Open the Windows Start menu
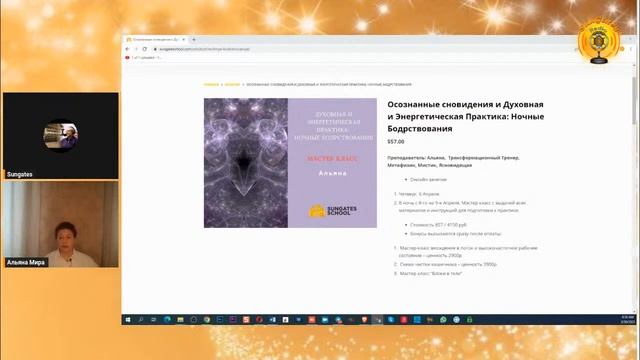 pyautogui.click(x=128, y=320)
